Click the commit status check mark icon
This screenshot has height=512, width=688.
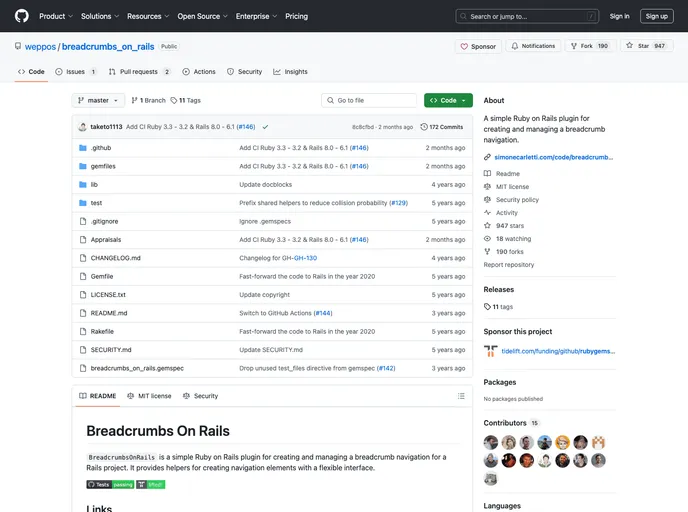pyautogui.click(x=265, y=127)
